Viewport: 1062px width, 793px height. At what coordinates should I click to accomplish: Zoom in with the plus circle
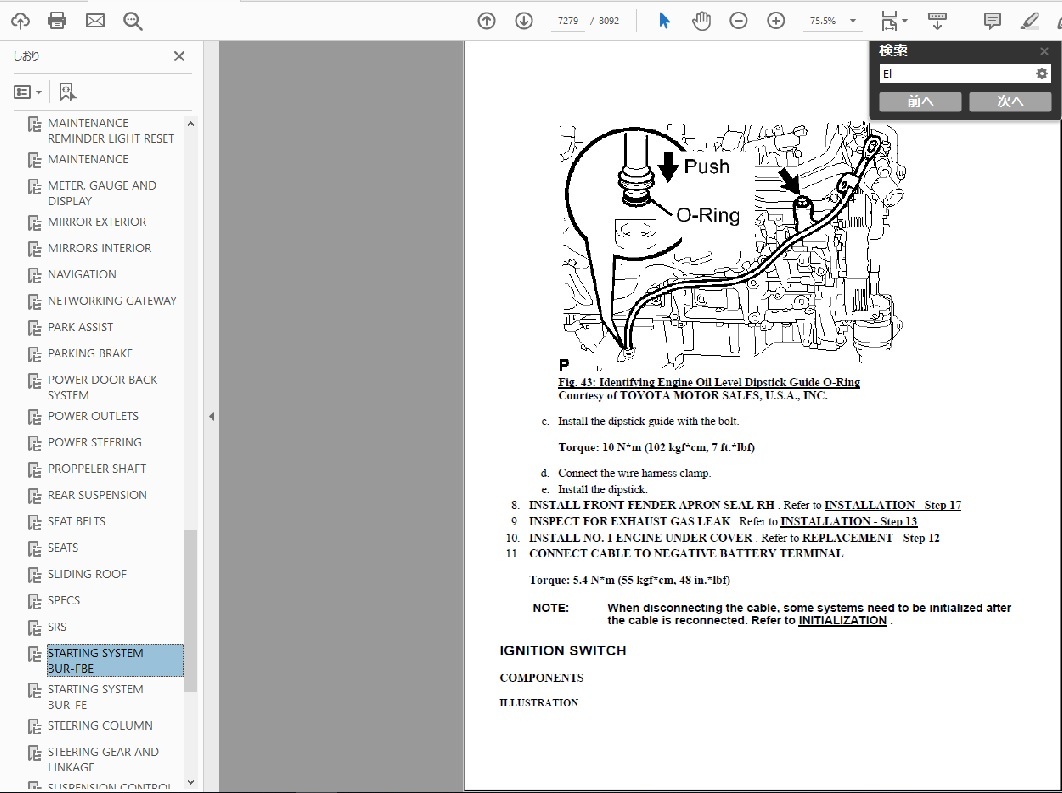tap(776, 21)
